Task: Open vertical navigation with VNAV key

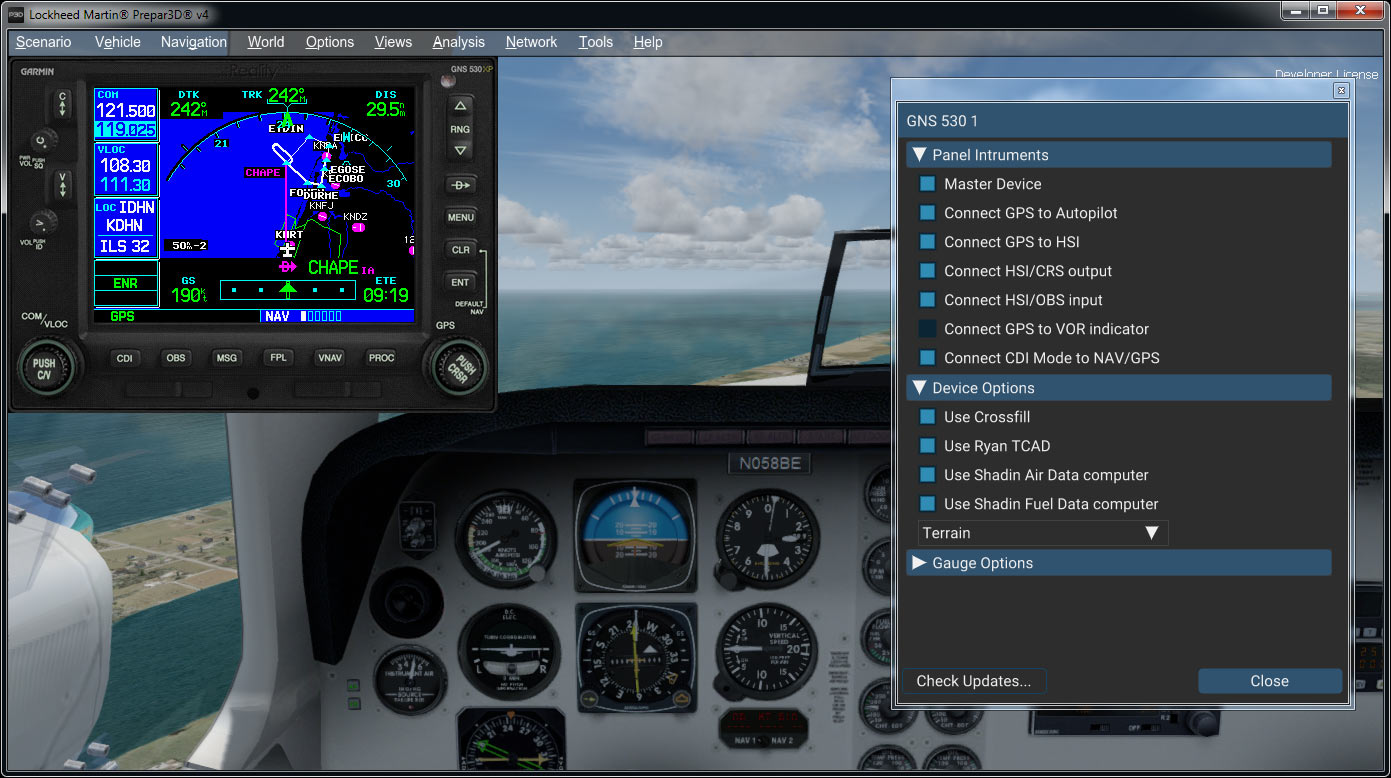Action: (330, 358)
